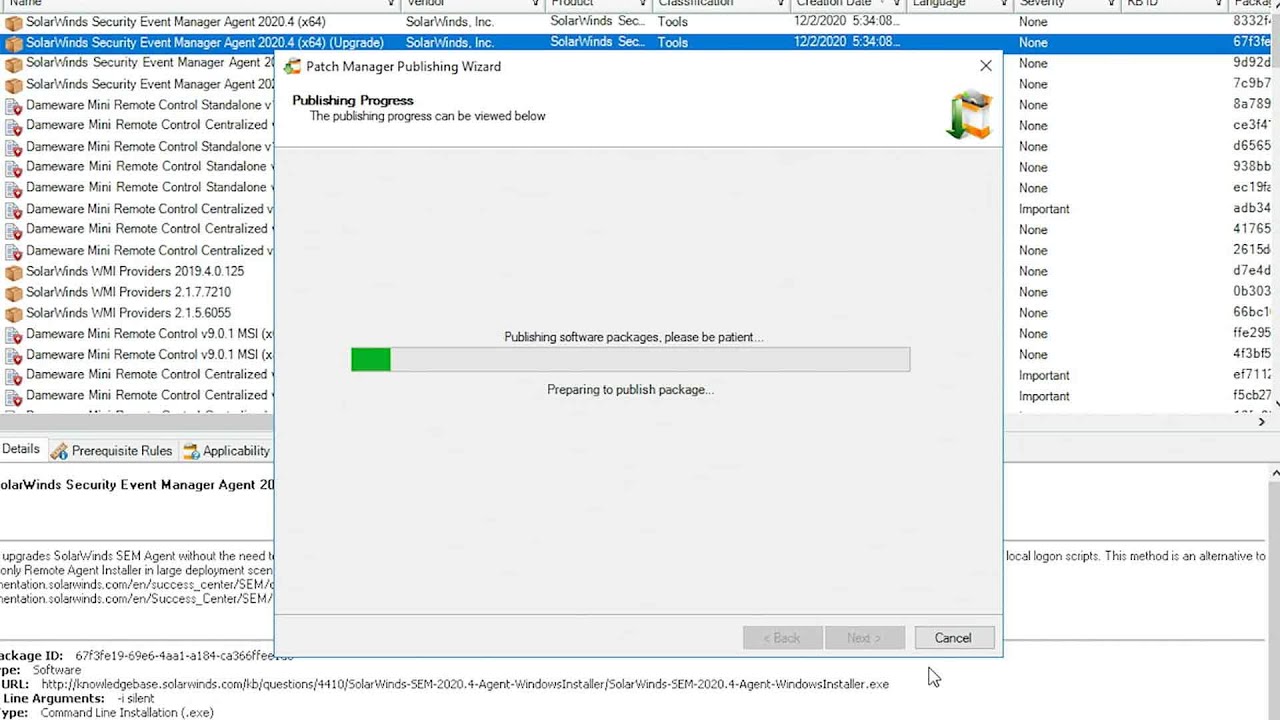The image size is (1280, 720).
Task: Cancel the publishing wizard
Action: tap(953, 638)
